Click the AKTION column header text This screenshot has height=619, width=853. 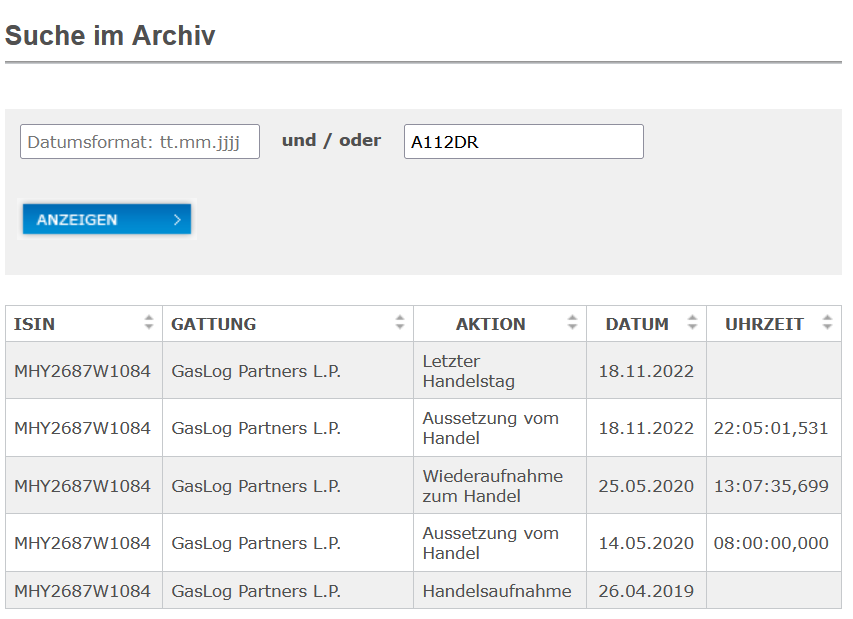tap(490, 324)
